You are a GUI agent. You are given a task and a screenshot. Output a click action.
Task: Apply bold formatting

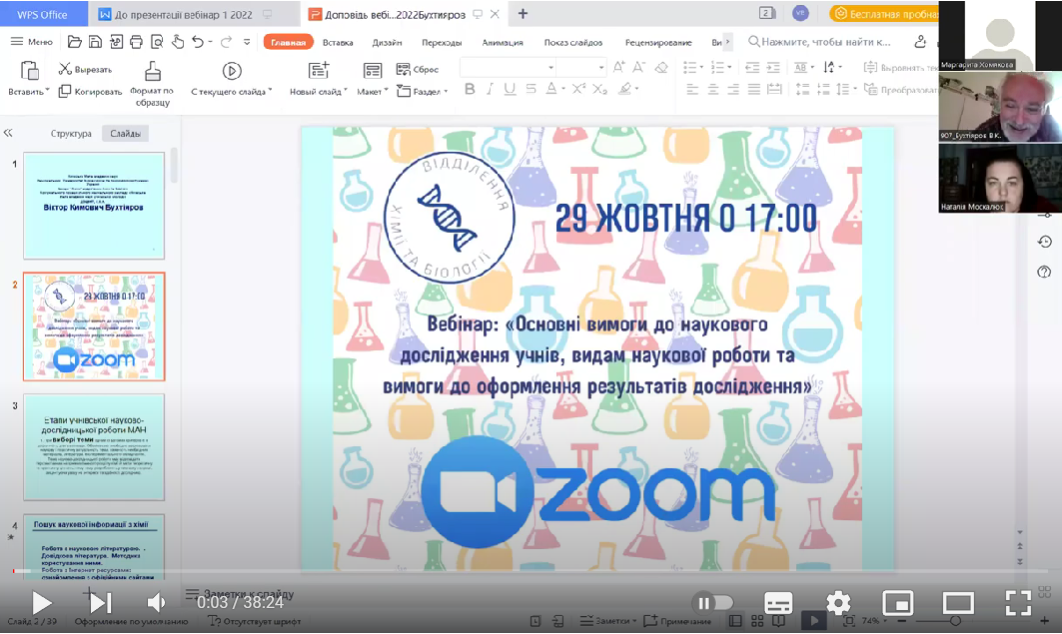[469, 89]
